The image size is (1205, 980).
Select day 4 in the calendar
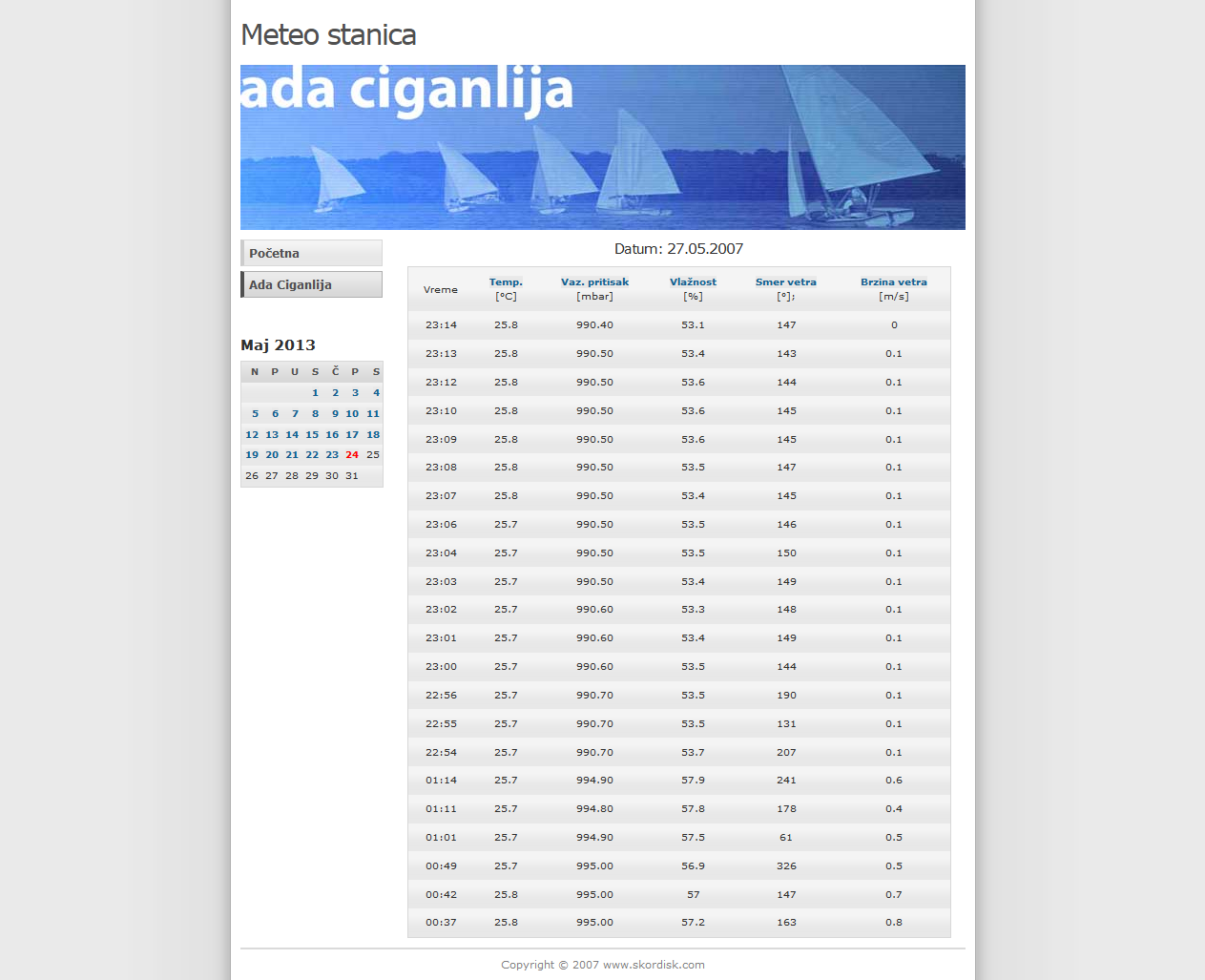pos(376,393)
